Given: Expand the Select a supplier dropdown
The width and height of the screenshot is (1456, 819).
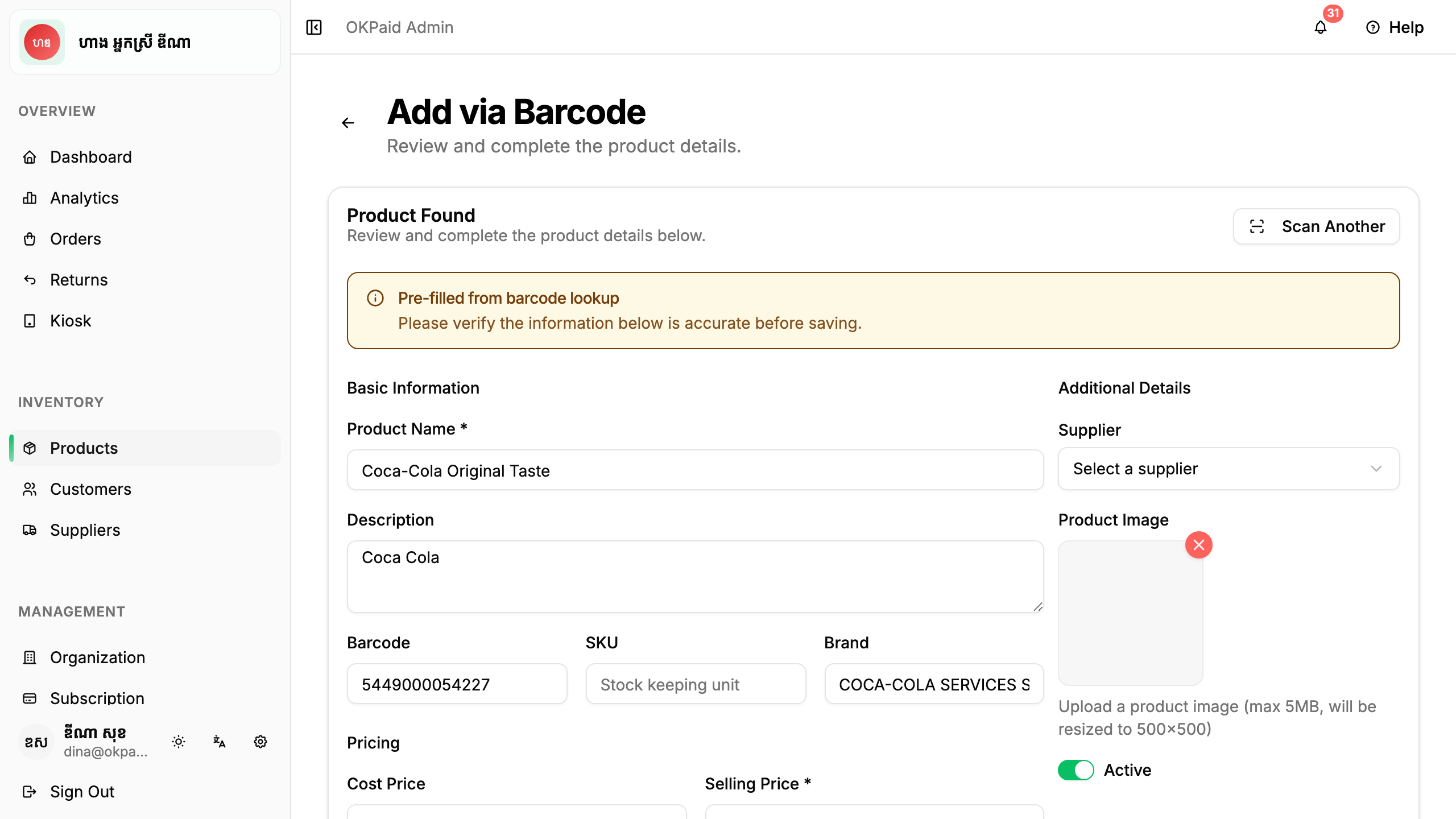Looking at the screenshot, I should point(1228,469).
